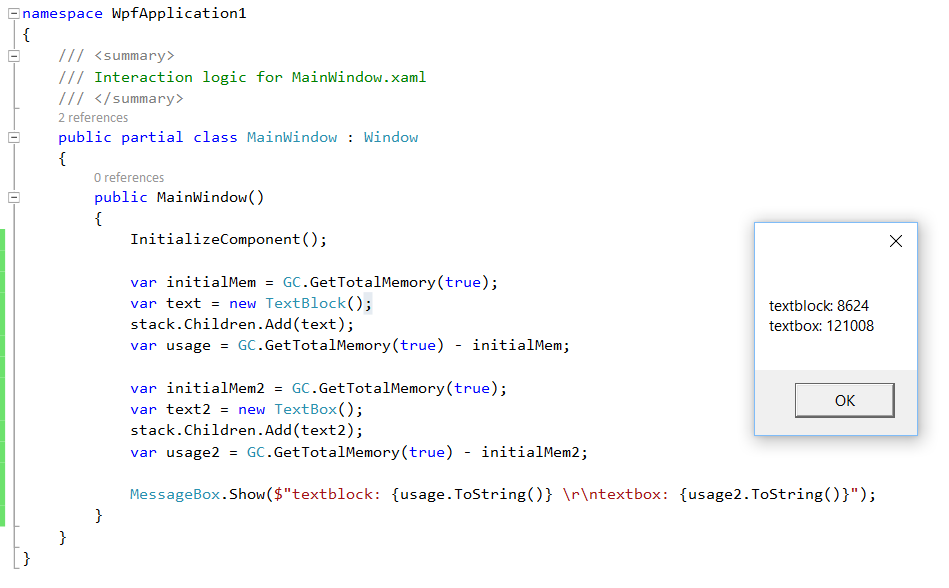Viewport: 949px width, 588px height.
Task: Collapse the MainWindow() constructor outline
Action: coord(14,197)
